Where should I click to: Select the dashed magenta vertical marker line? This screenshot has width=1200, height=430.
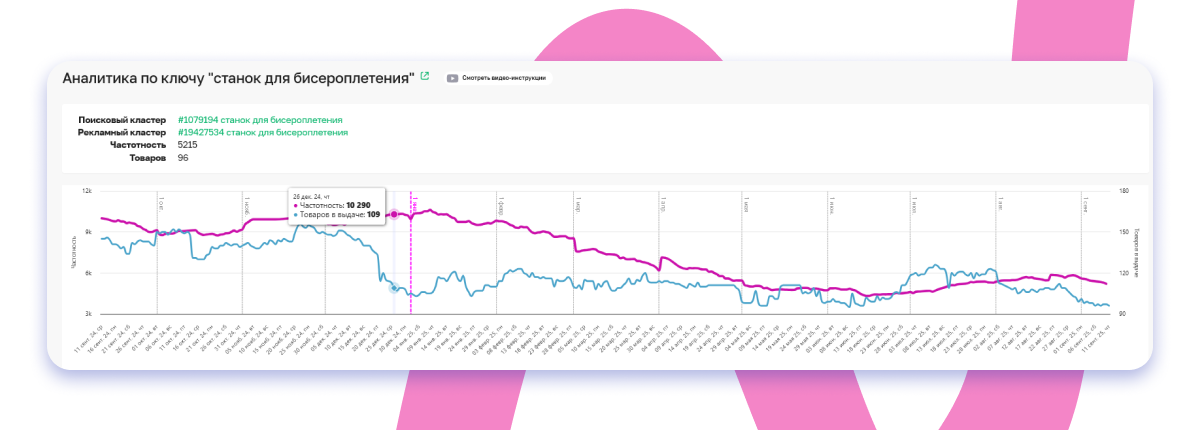pos(412,260)
